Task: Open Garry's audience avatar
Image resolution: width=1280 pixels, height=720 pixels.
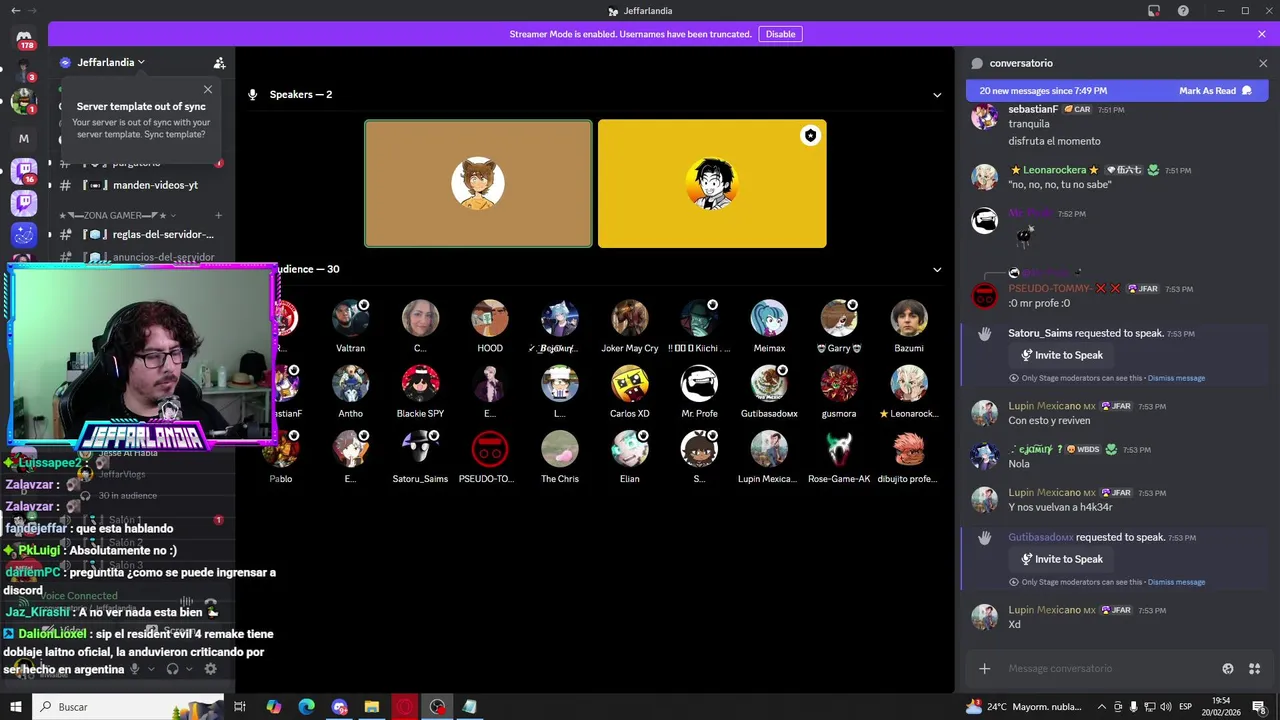Action: (x=839, y=318)
